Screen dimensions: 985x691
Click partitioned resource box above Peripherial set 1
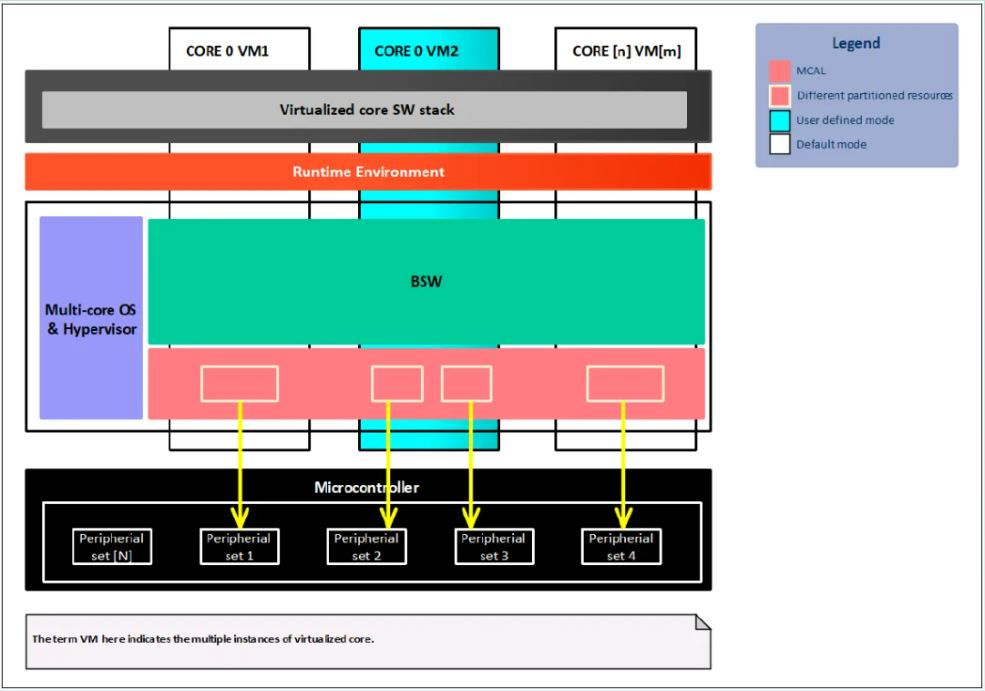[239, 384]
